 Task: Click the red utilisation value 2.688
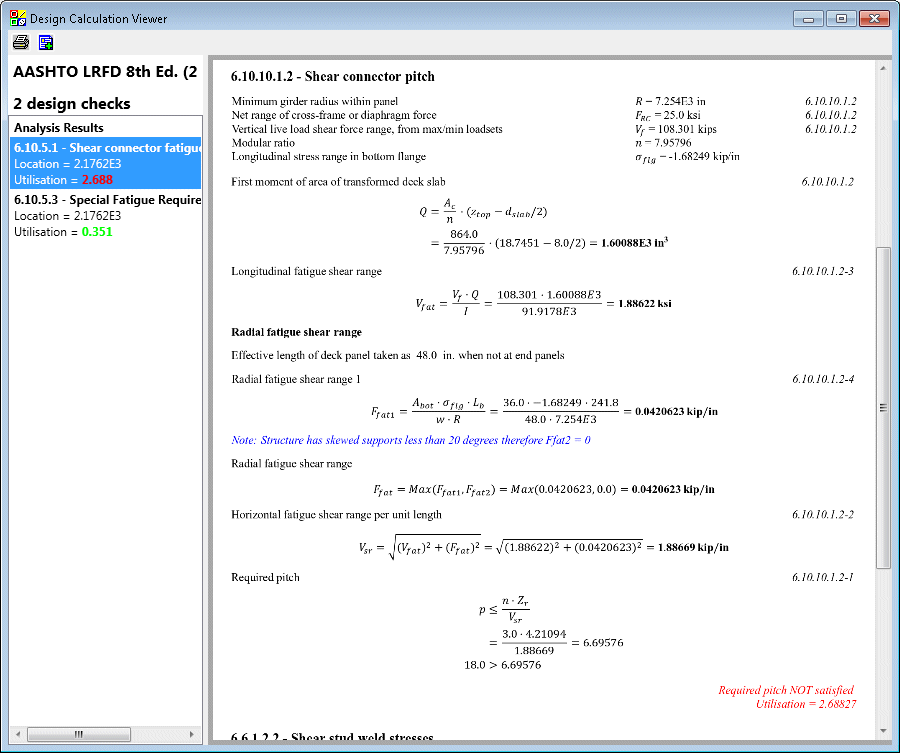(x=99, y=180)
